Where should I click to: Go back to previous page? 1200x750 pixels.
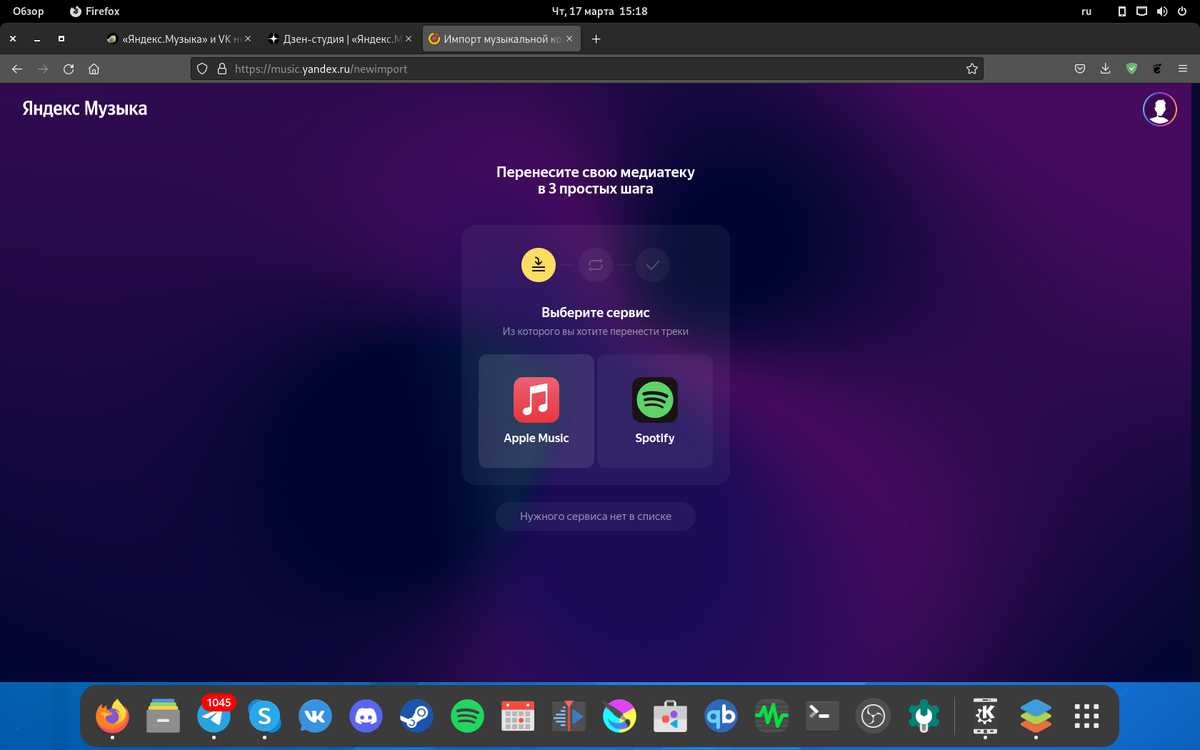point(17,69)
